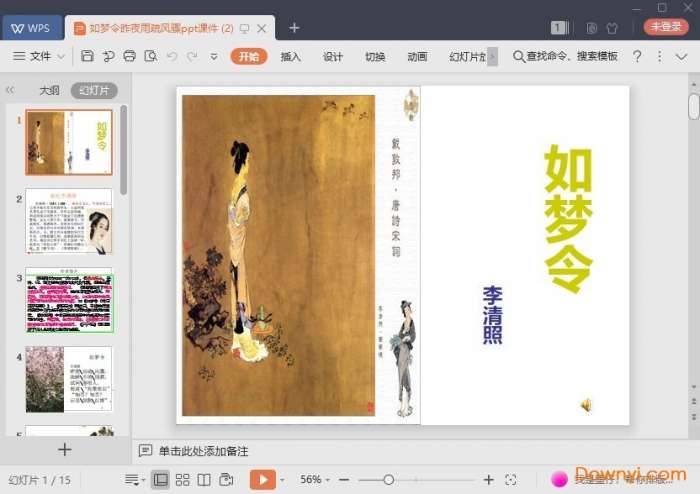Click the zoom slider handle
The height and width of the screenshot is (494, 700).
pos(388,480)
